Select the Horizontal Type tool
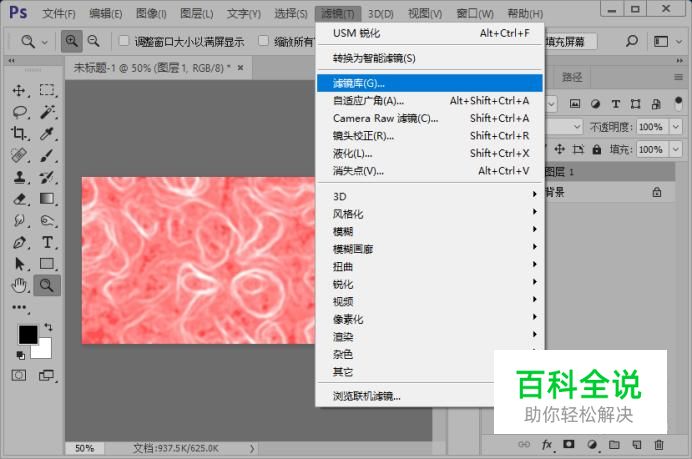692x459 pixels. [x=47, y=242]
